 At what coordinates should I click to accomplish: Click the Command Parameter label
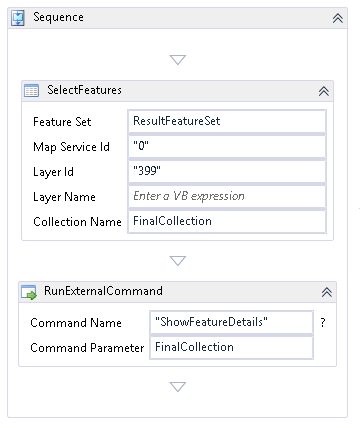pos(87,348)
